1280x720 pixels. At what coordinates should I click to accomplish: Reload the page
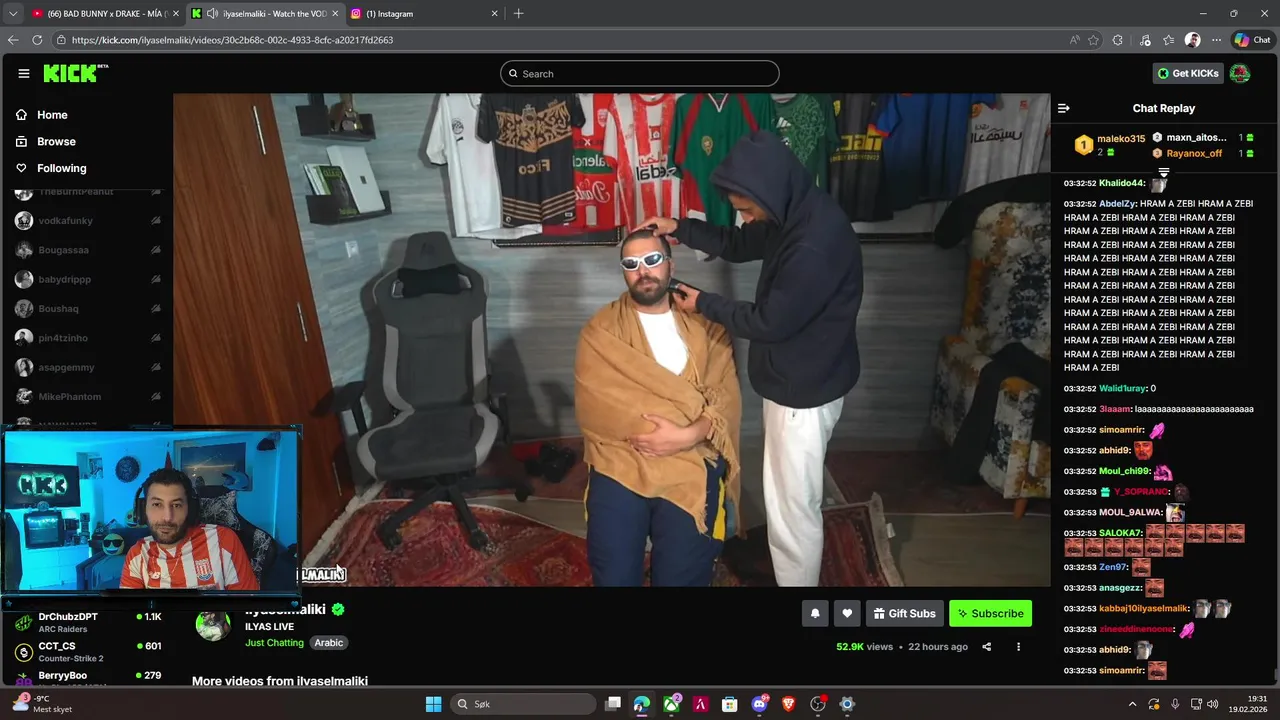click(37, 40)
